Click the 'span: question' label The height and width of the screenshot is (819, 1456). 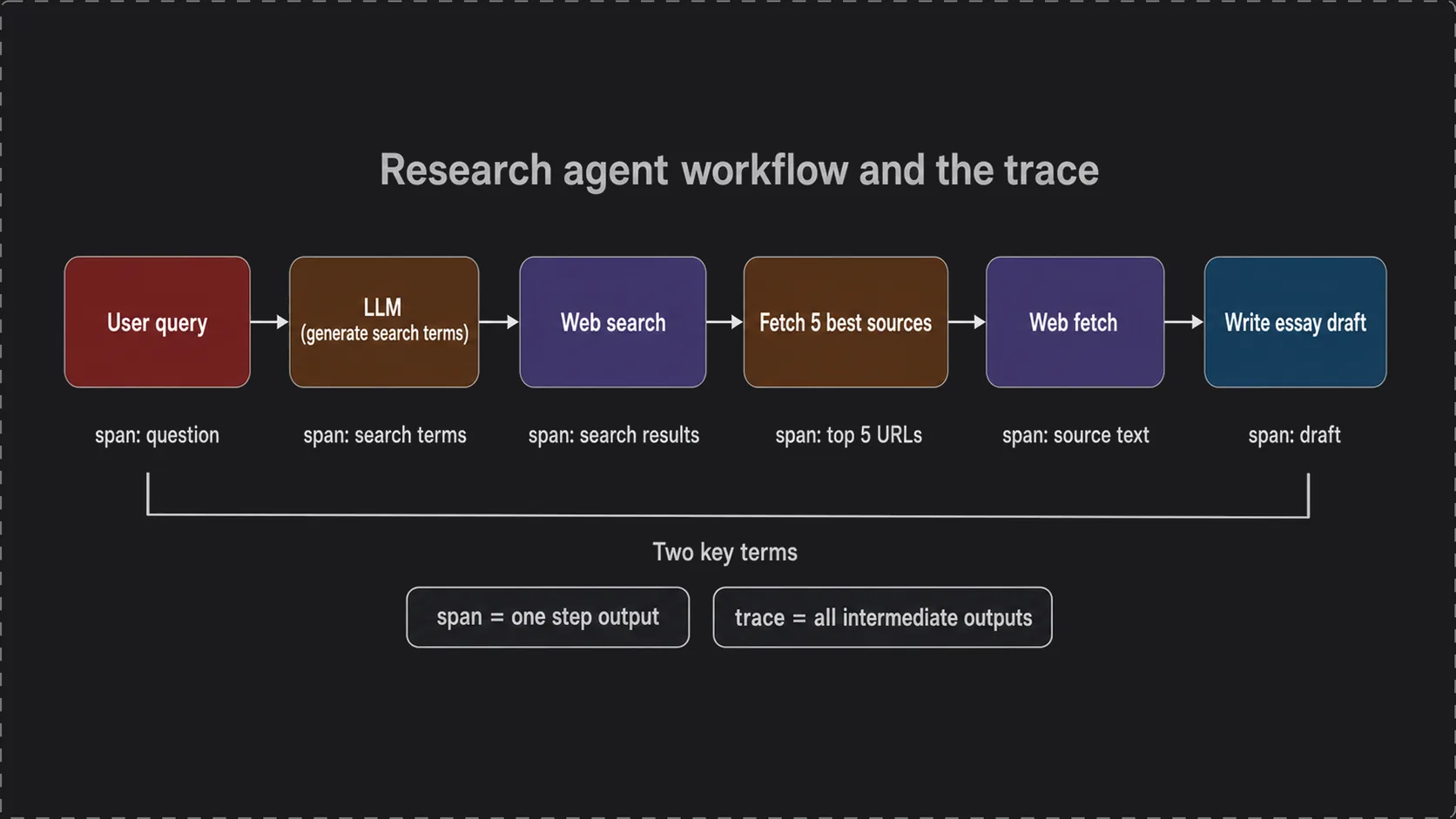(x=157, y=435)
